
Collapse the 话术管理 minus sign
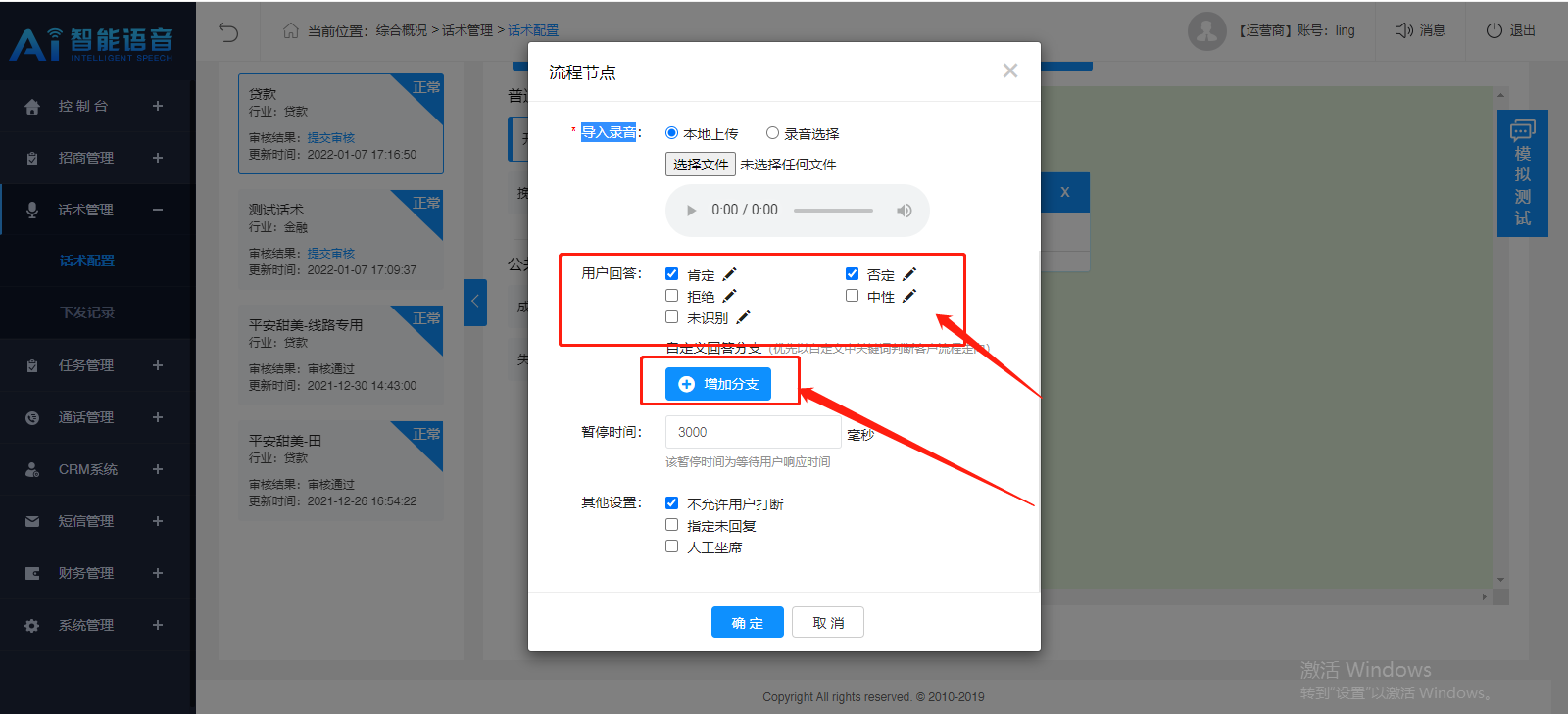coord(158,210)
